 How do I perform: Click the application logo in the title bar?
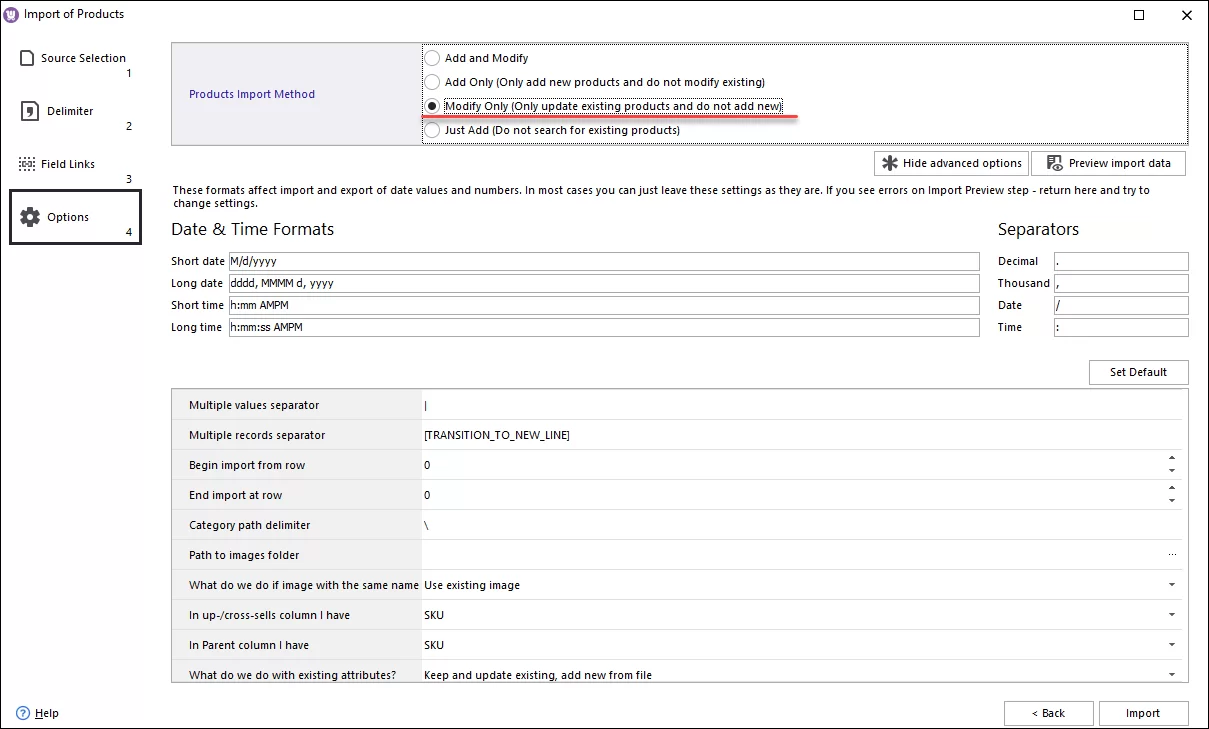pos(10,14)
